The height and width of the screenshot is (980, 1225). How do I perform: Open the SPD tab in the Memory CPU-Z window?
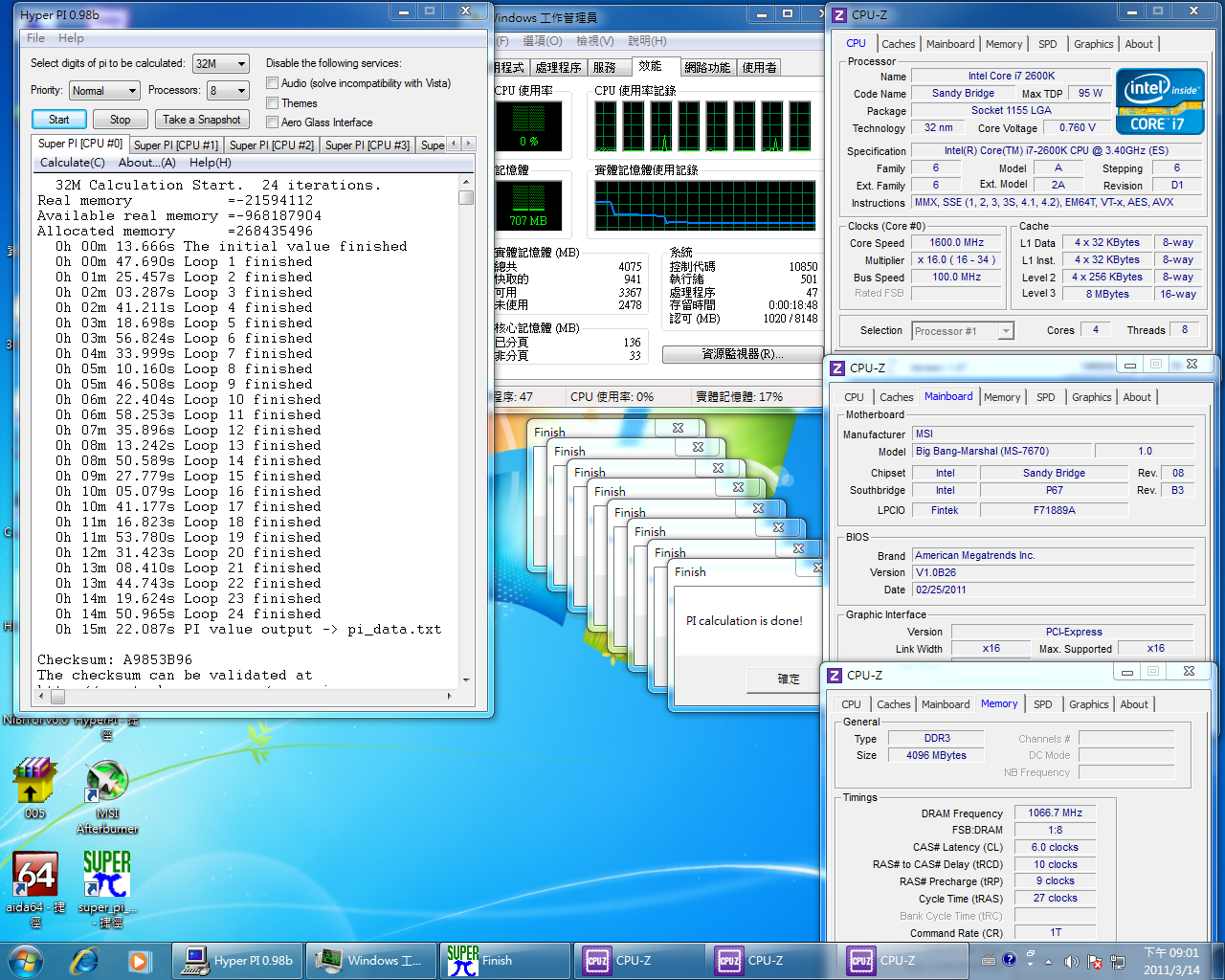(1043, 704)
